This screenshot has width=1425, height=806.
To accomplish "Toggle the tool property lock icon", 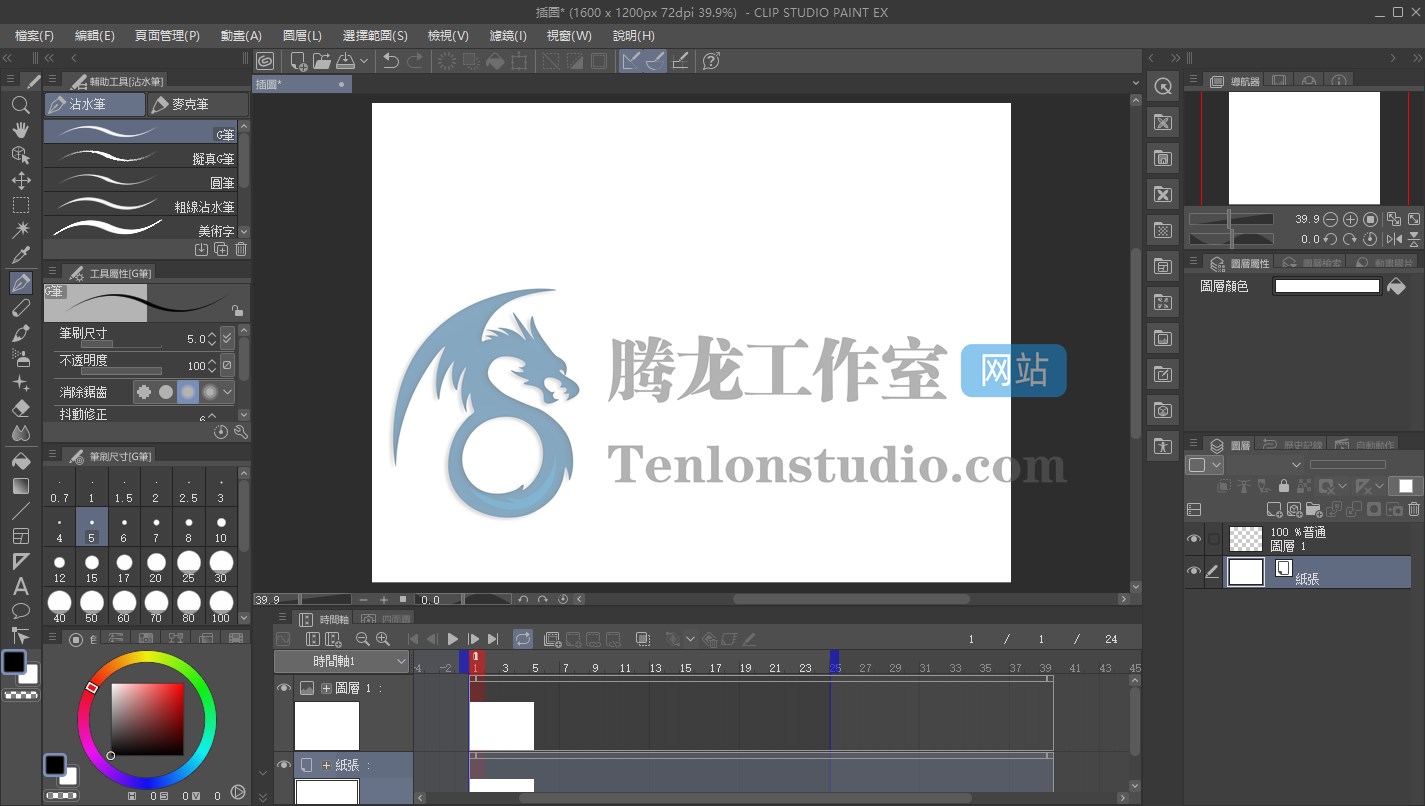I will 237,311.
